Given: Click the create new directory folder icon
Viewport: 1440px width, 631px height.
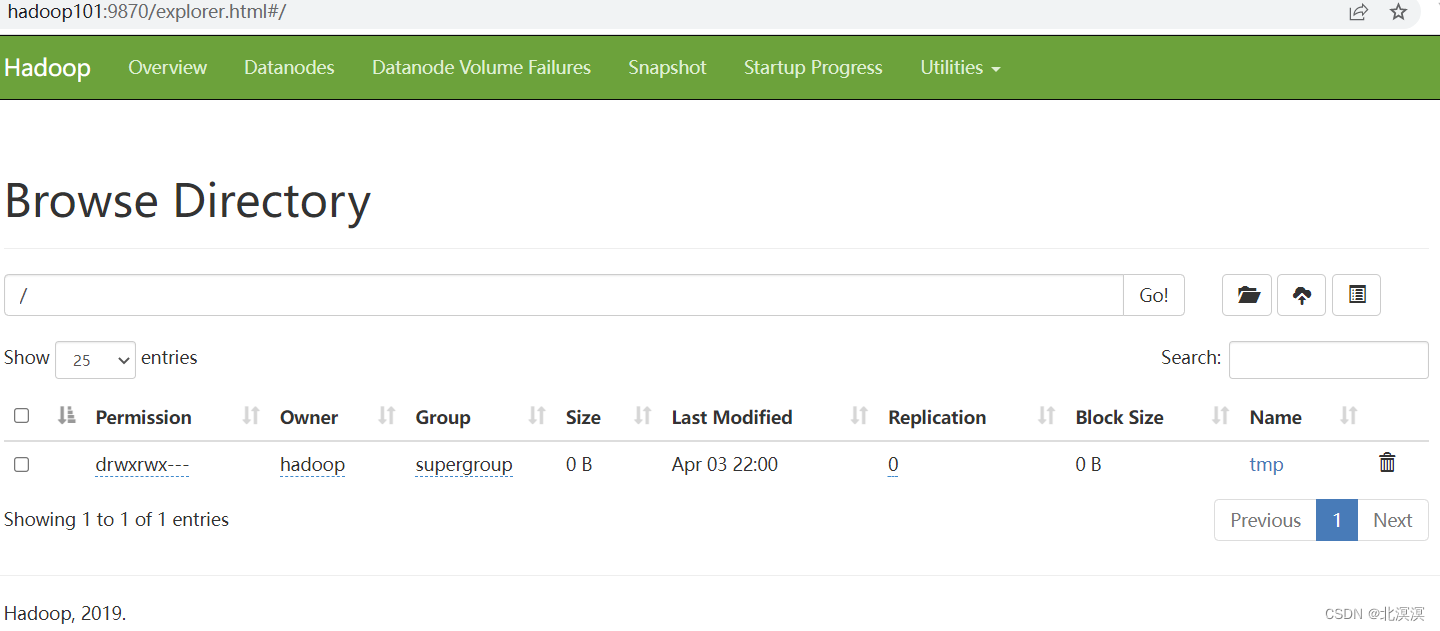Looking at the screenshot, I should [1247, 295].
